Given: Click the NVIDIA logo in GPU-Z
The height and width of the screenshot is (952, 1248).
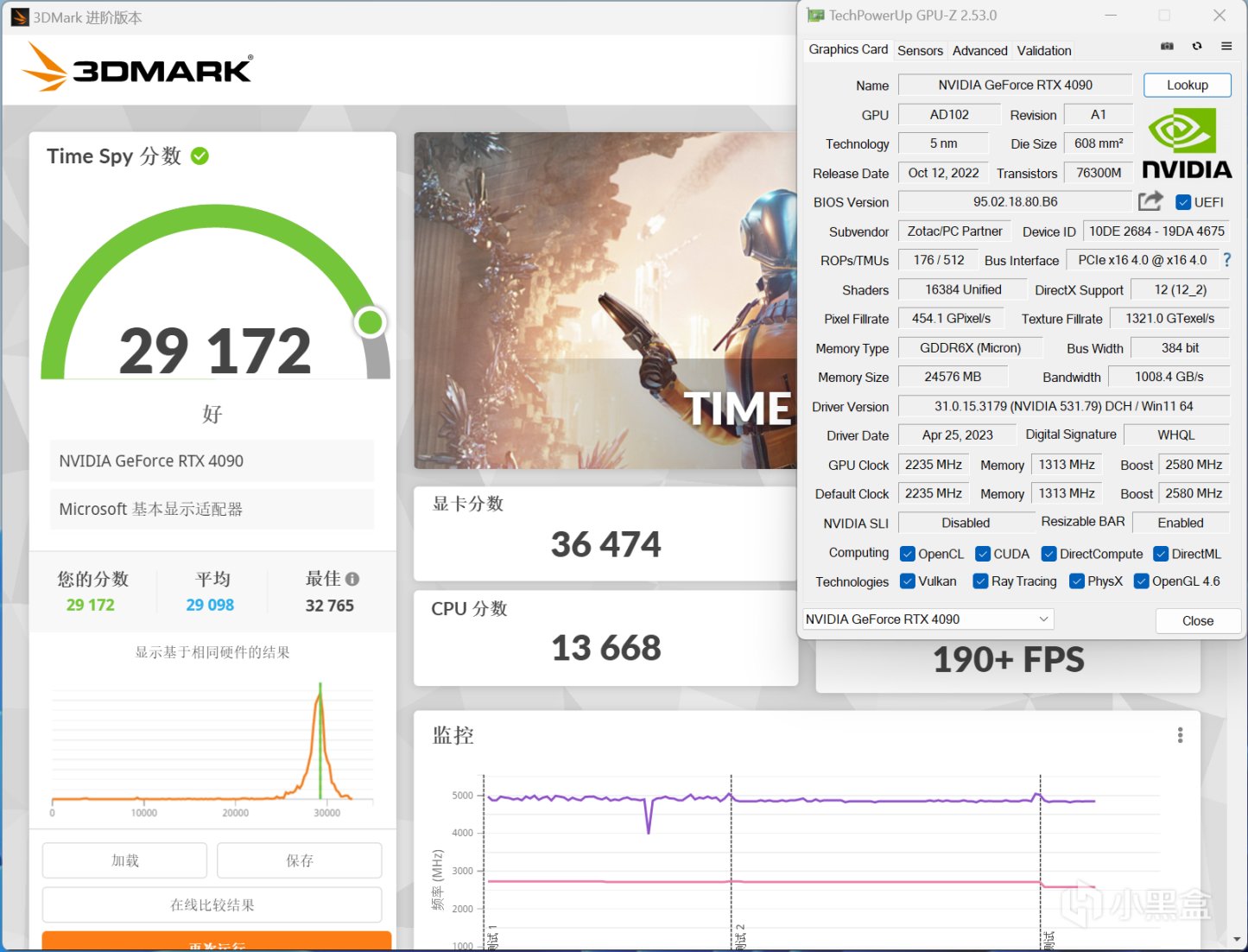Looking at the screenshot, I should click(x=1187, y=143).
